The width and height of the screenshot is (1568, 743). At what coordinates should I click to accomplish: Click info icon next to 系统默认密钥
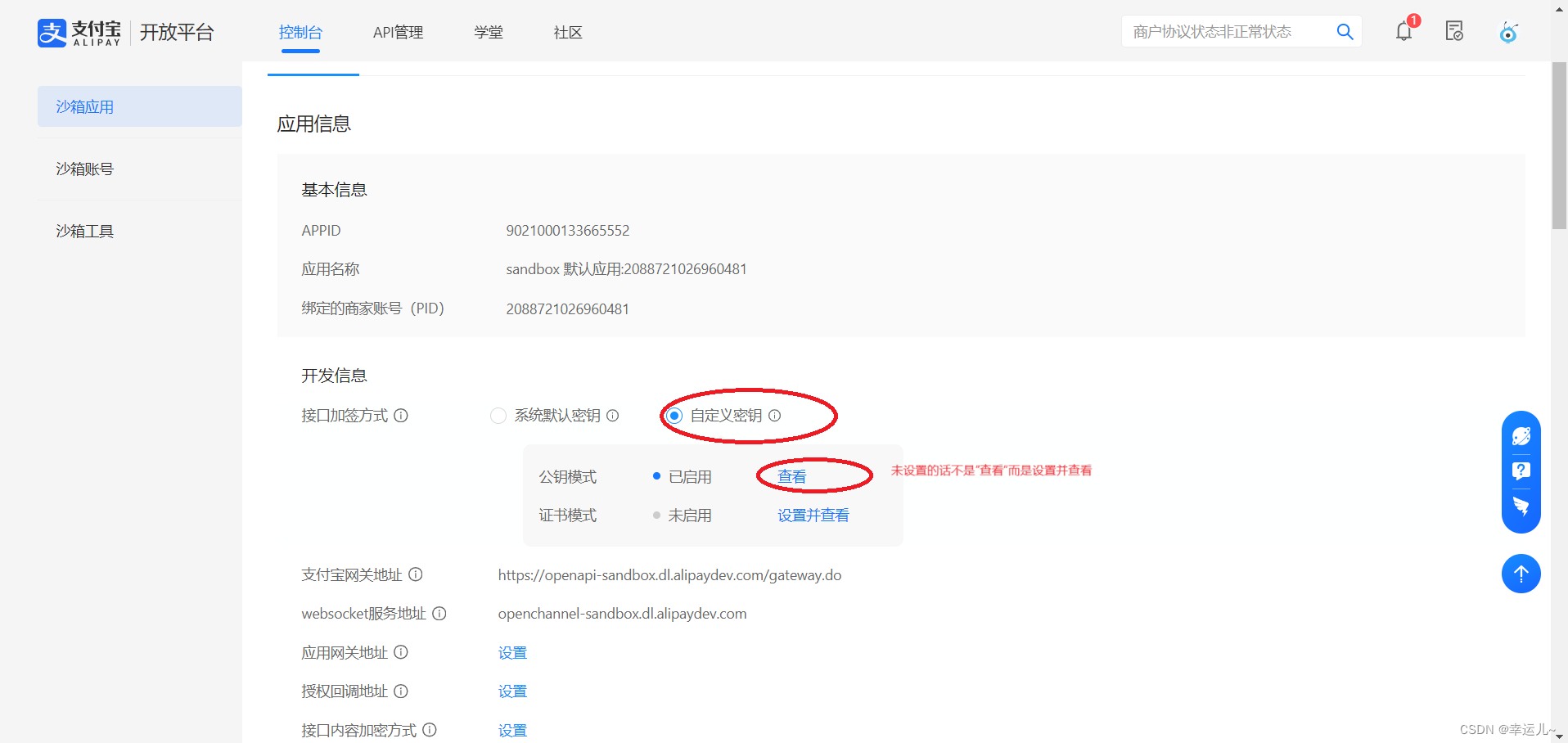tap(612, 416)
